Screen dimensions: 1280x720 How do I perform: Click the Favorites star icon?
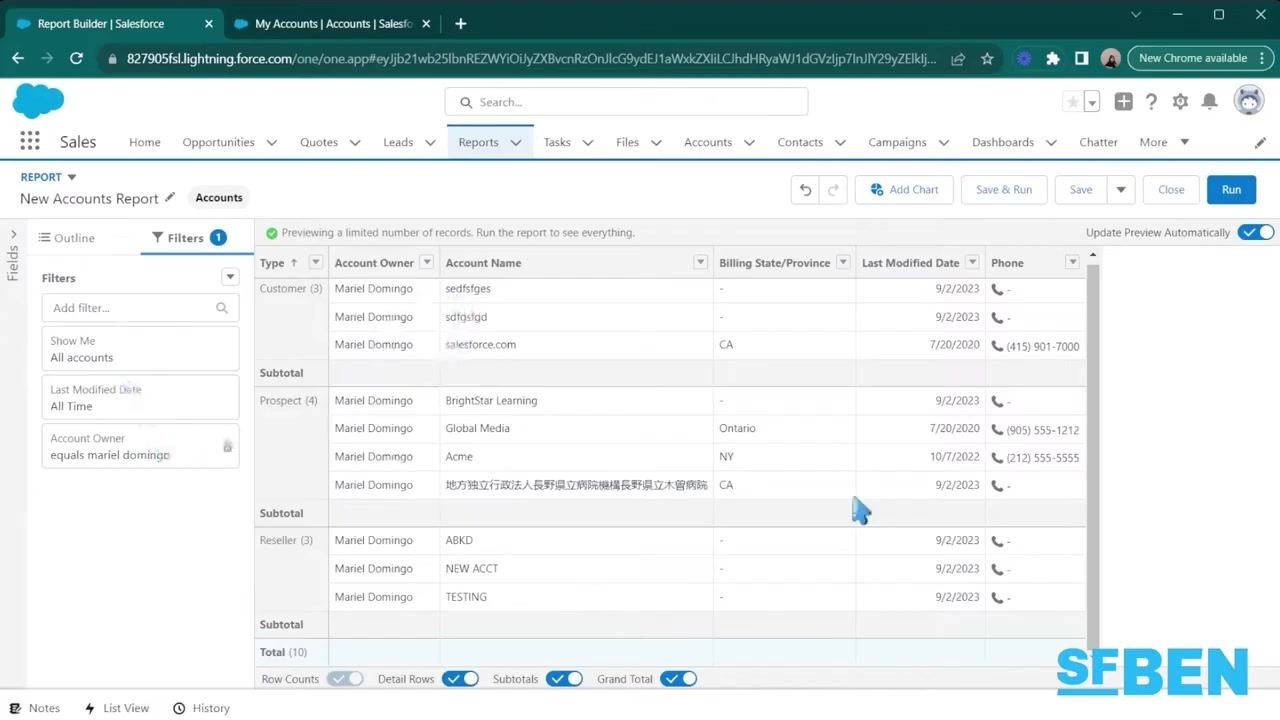pyautogui.click(x=1073, y=102)
